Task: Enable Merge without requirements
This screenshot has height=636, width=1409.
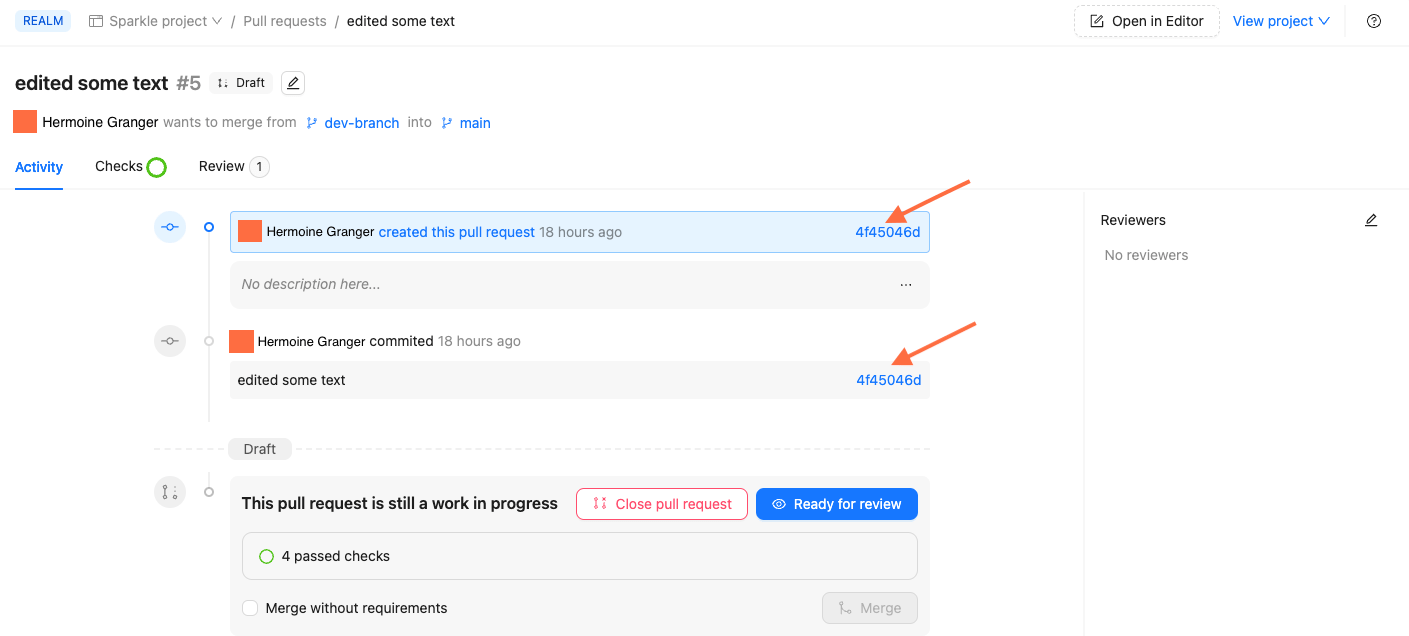Action: point(249,607)
